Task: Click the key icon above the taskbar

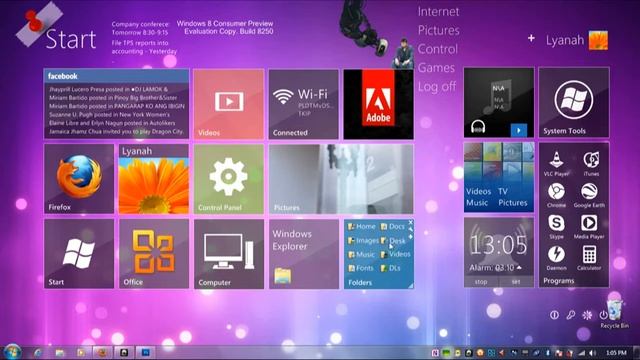Action: tap(571, 315)
